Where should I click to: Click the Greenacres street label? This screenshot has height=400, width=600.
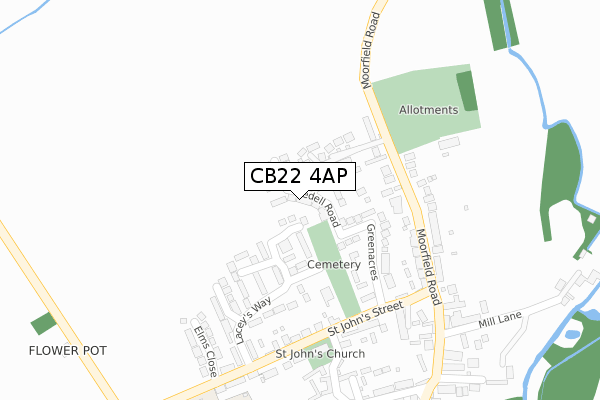(372, 252)
